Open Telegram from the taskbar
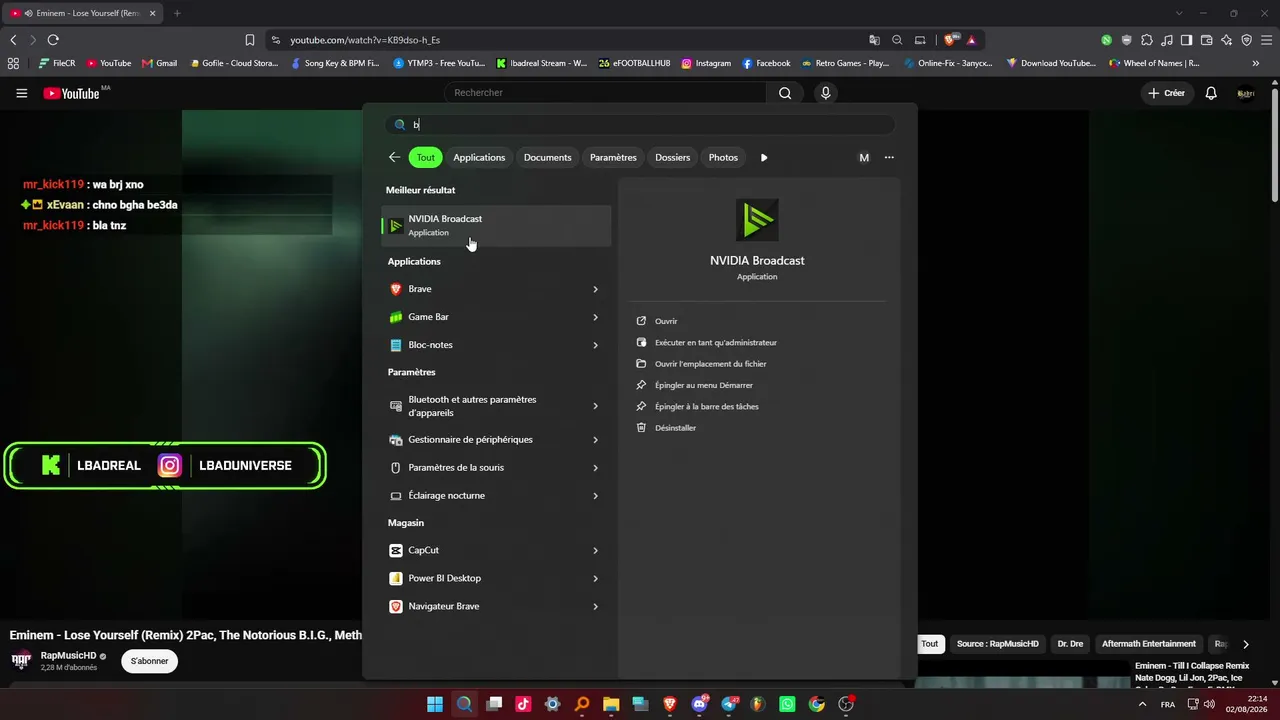Image resolution: width=1280 pixels, height=720 pixels. (x=729, y=704)
